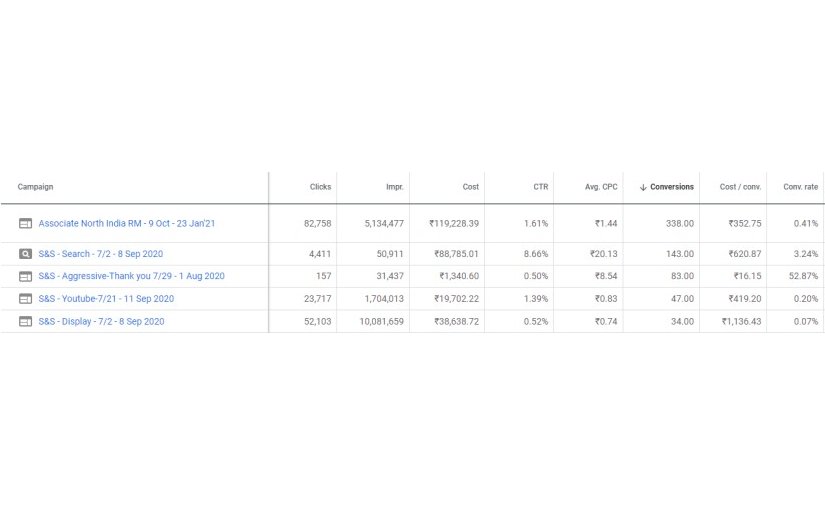Select conversion rate 0.07%

click(x=806, y=321)
